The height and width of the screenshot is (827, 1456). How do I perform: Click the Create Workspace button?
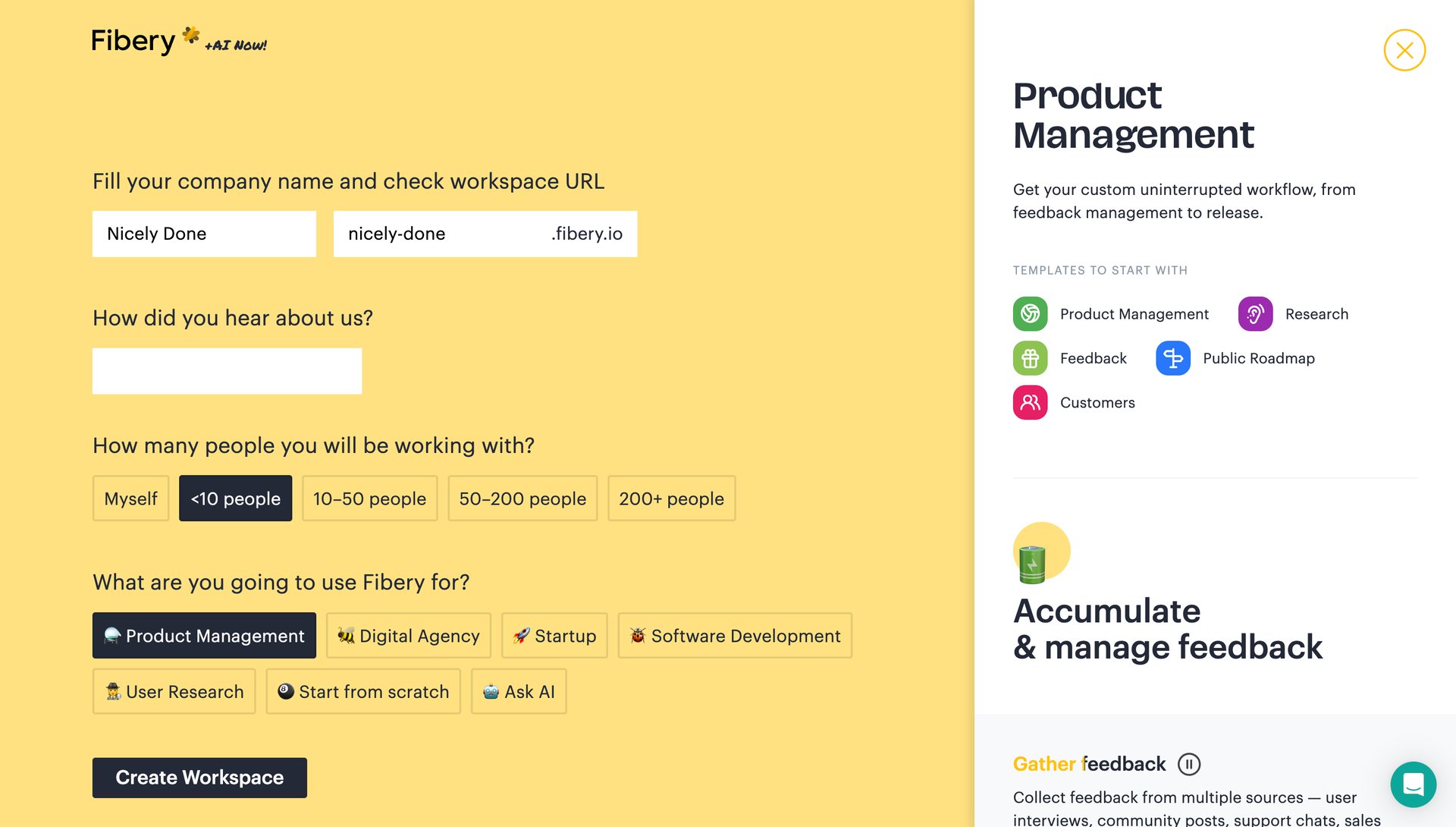coord(199,777)
